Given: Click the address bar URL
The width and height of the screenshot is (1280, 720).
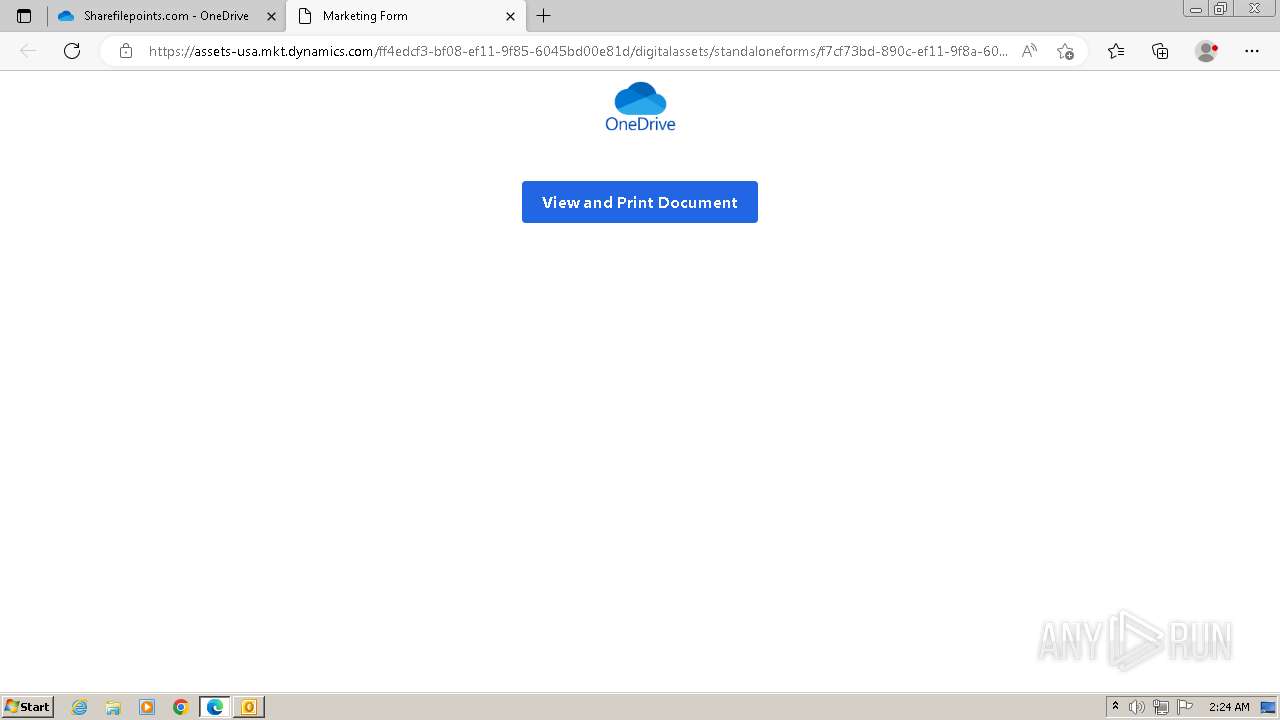Looking at the screenshot, I should point(578,51).
